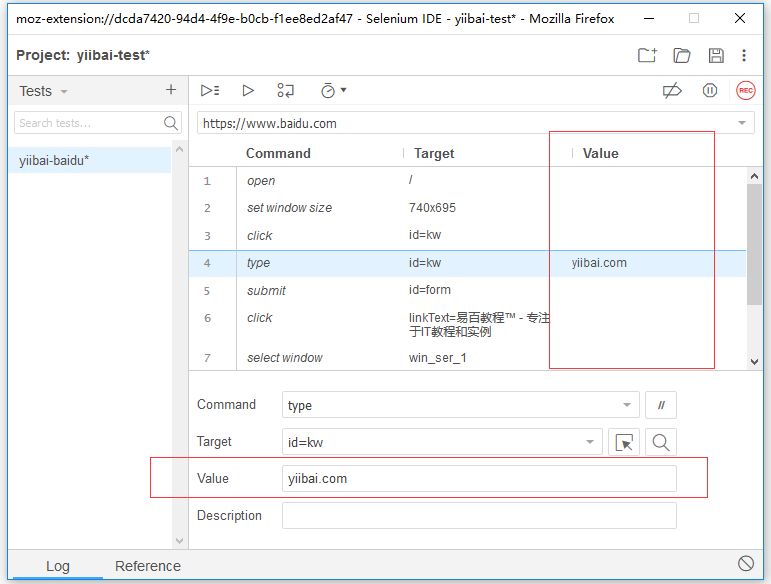Open Target field dropdown arrow
771x584 pixels.
[590, 442]
